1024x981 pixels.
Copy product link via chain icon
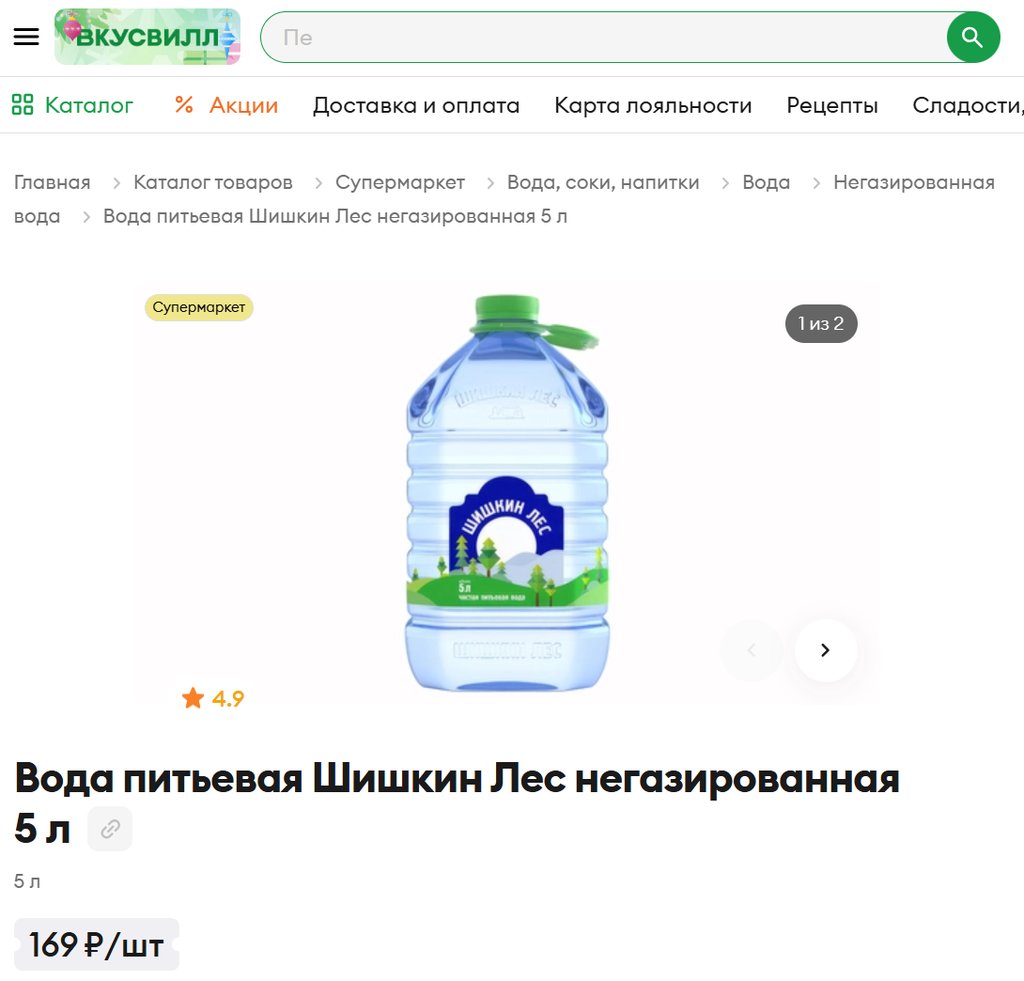click(110, 829)
